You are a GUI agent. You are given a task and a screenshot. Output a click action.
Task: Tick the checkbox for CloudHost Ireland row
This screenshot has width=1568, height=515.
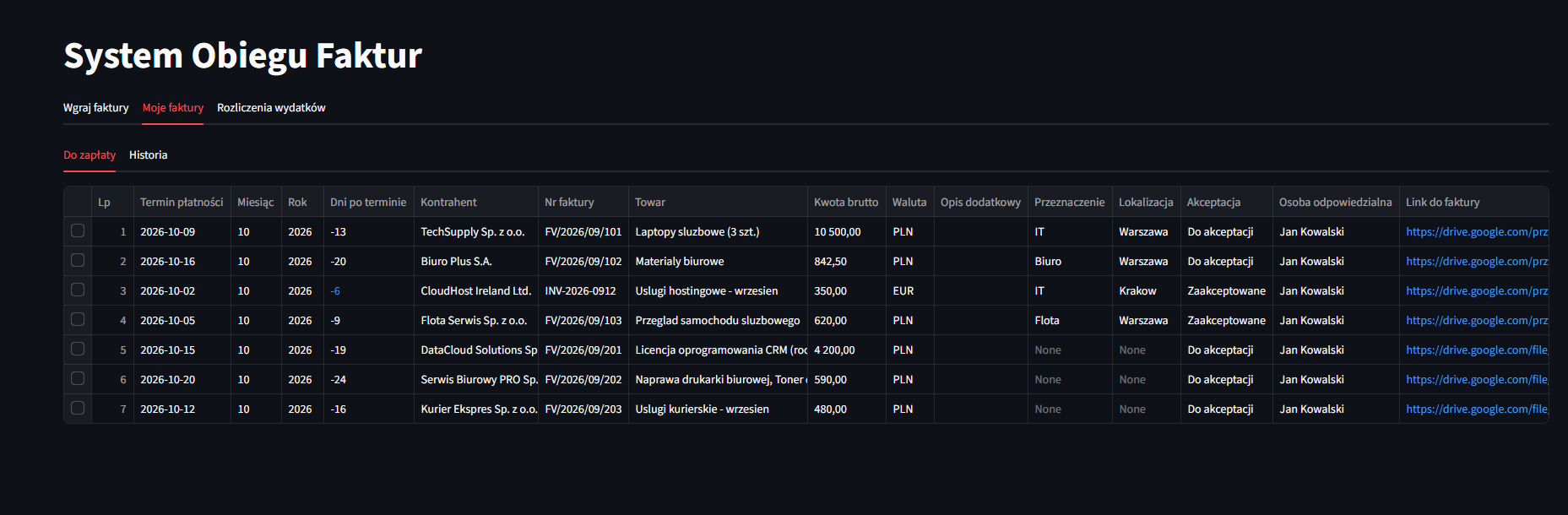tap(78, 290)
